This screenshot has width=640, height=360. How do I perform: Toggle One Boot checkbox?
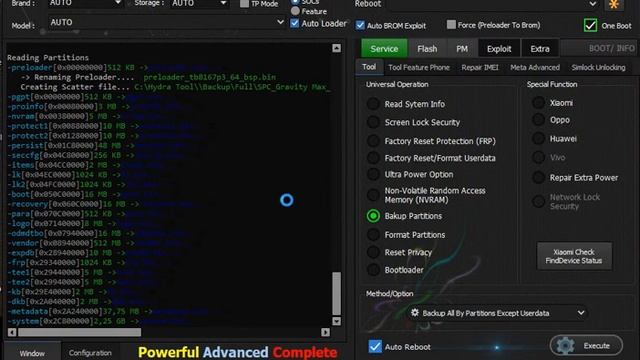tap(590, 25)
